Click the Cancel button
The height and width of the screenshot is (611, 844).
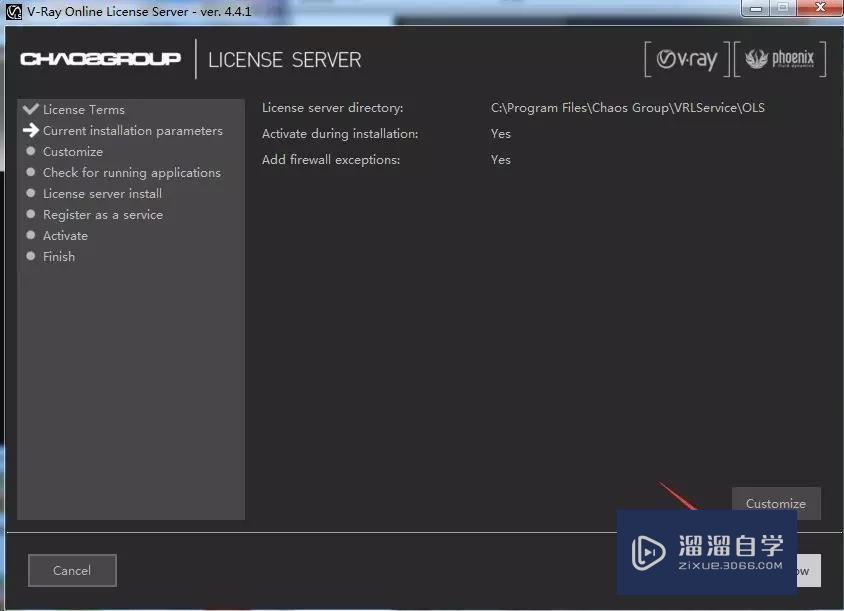click(x=72, y=570)
